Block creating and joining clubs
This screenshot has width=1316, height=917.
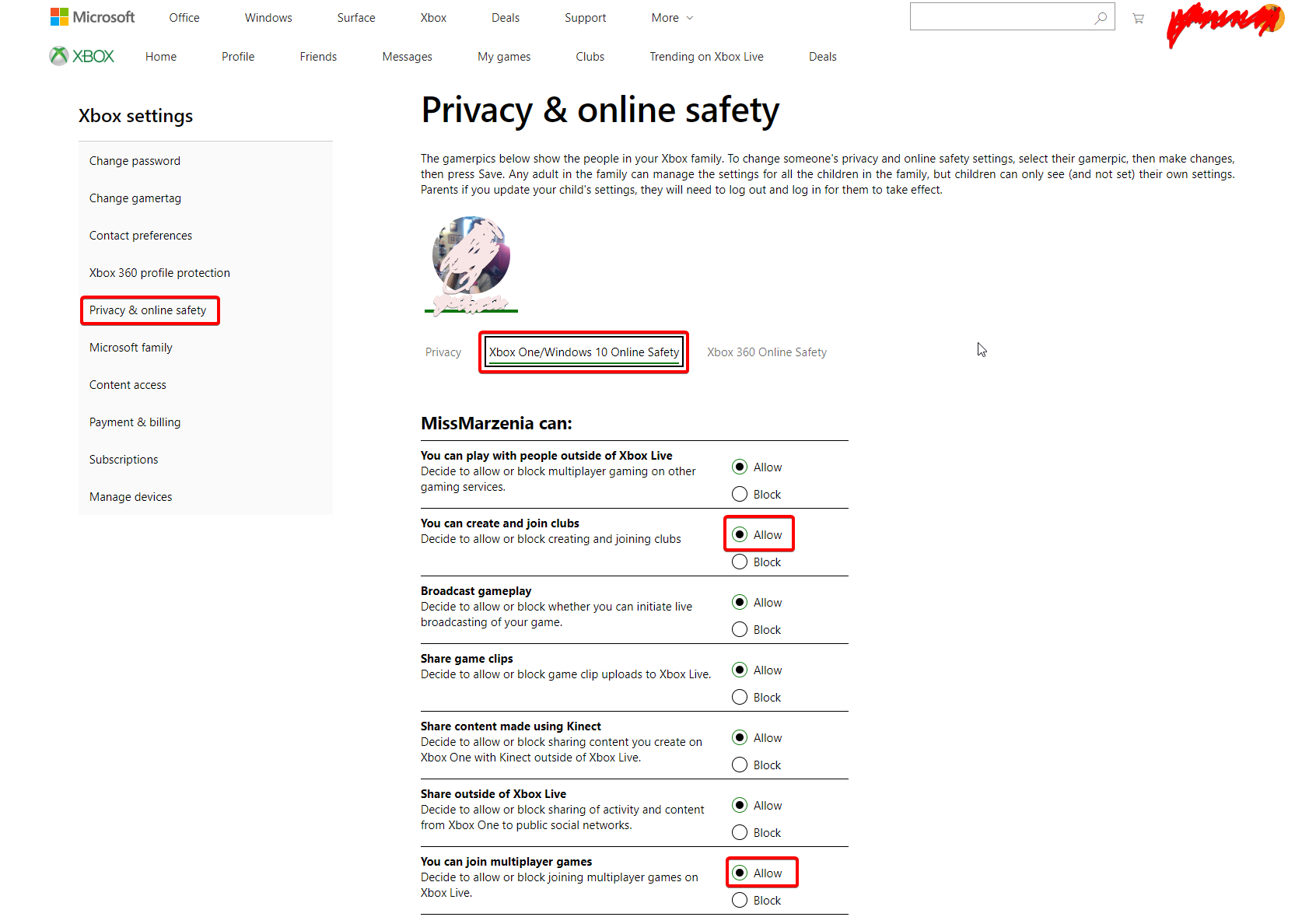[740, 562]
